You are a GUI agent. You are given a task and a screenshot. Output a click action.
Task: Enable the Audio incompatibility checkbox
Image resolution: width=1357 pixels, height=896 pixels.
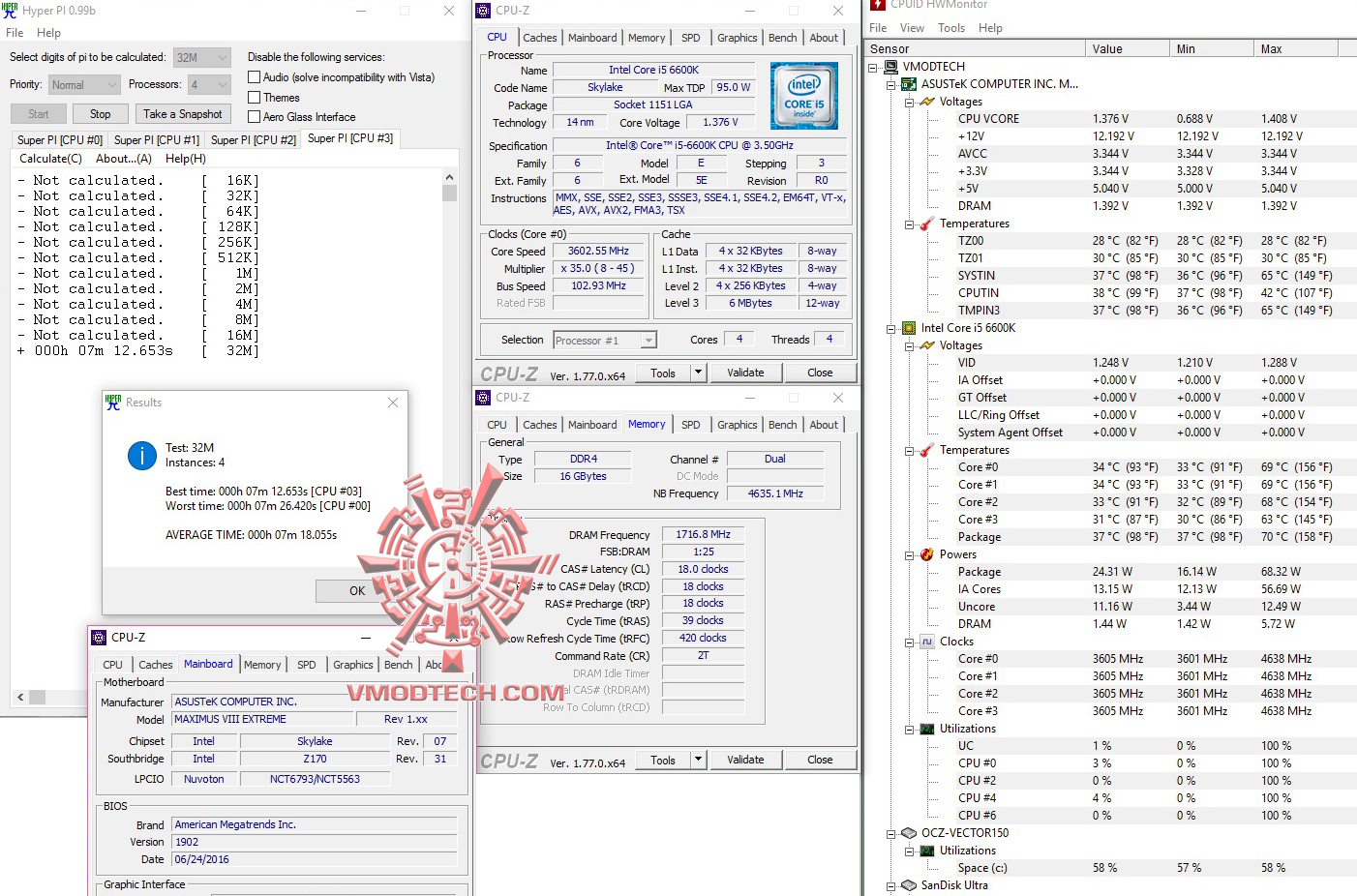point(253,76)
